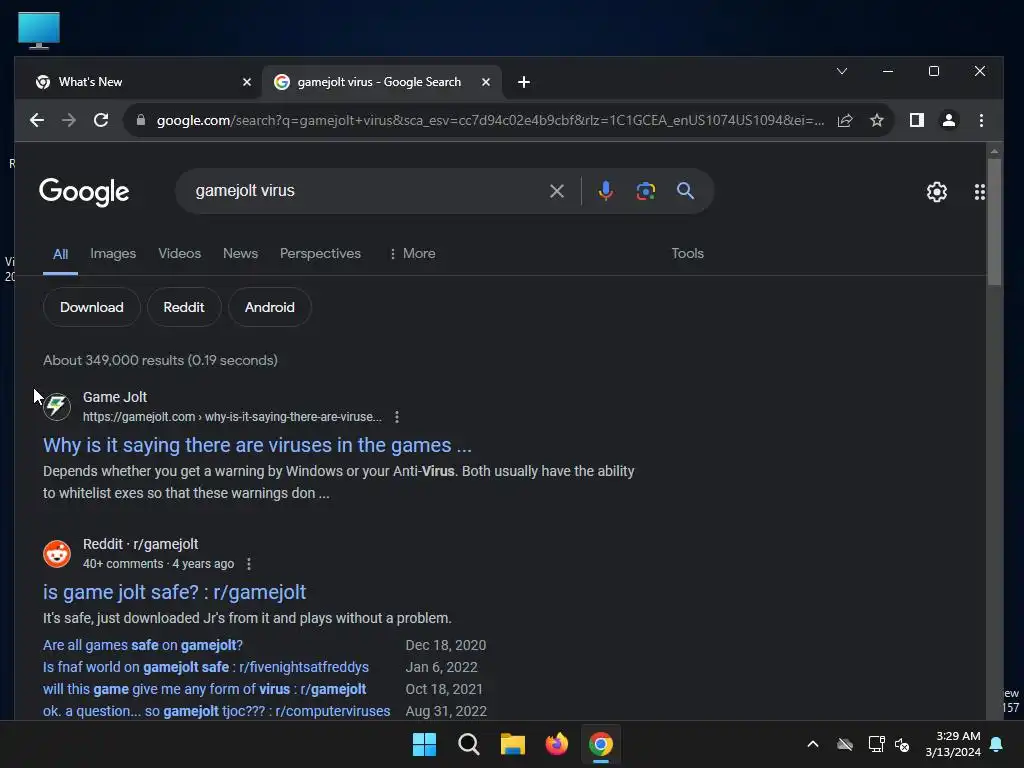
Task: Open options for Game Jolt result
Action: 396,417
